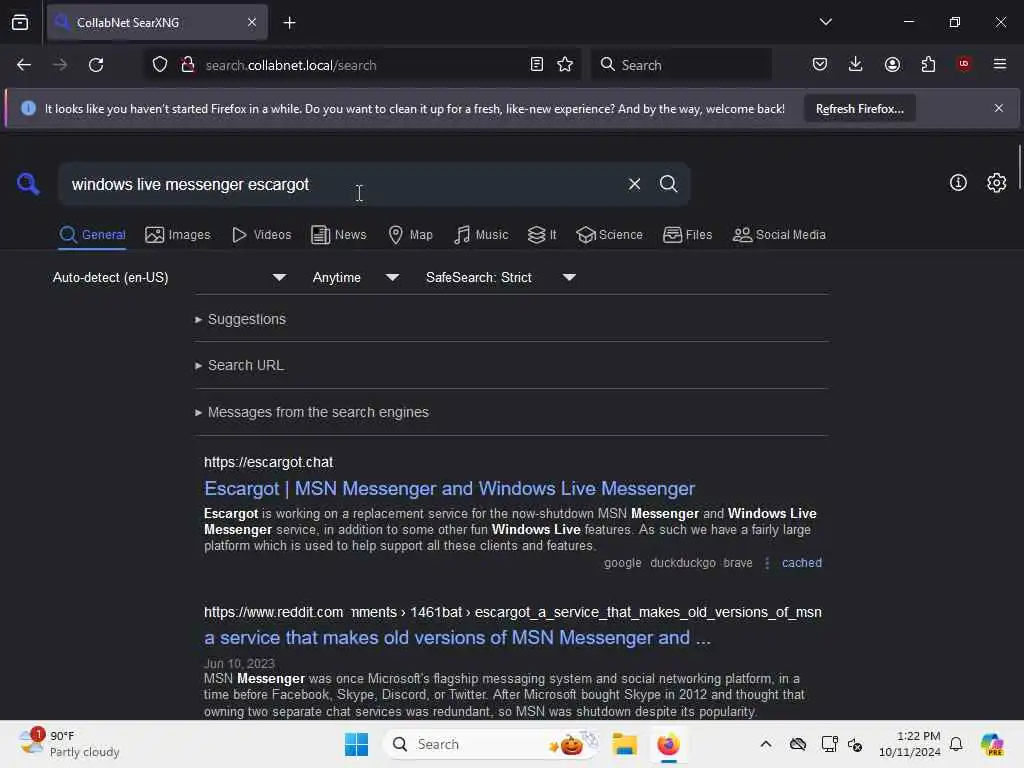Switch to Science category

coord(609,235)
